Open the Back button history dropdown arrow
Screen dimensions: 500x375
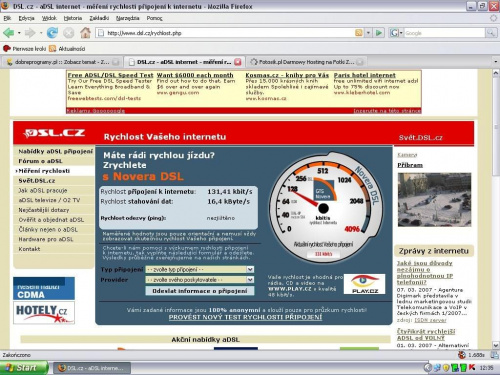[x=19, y=33]
